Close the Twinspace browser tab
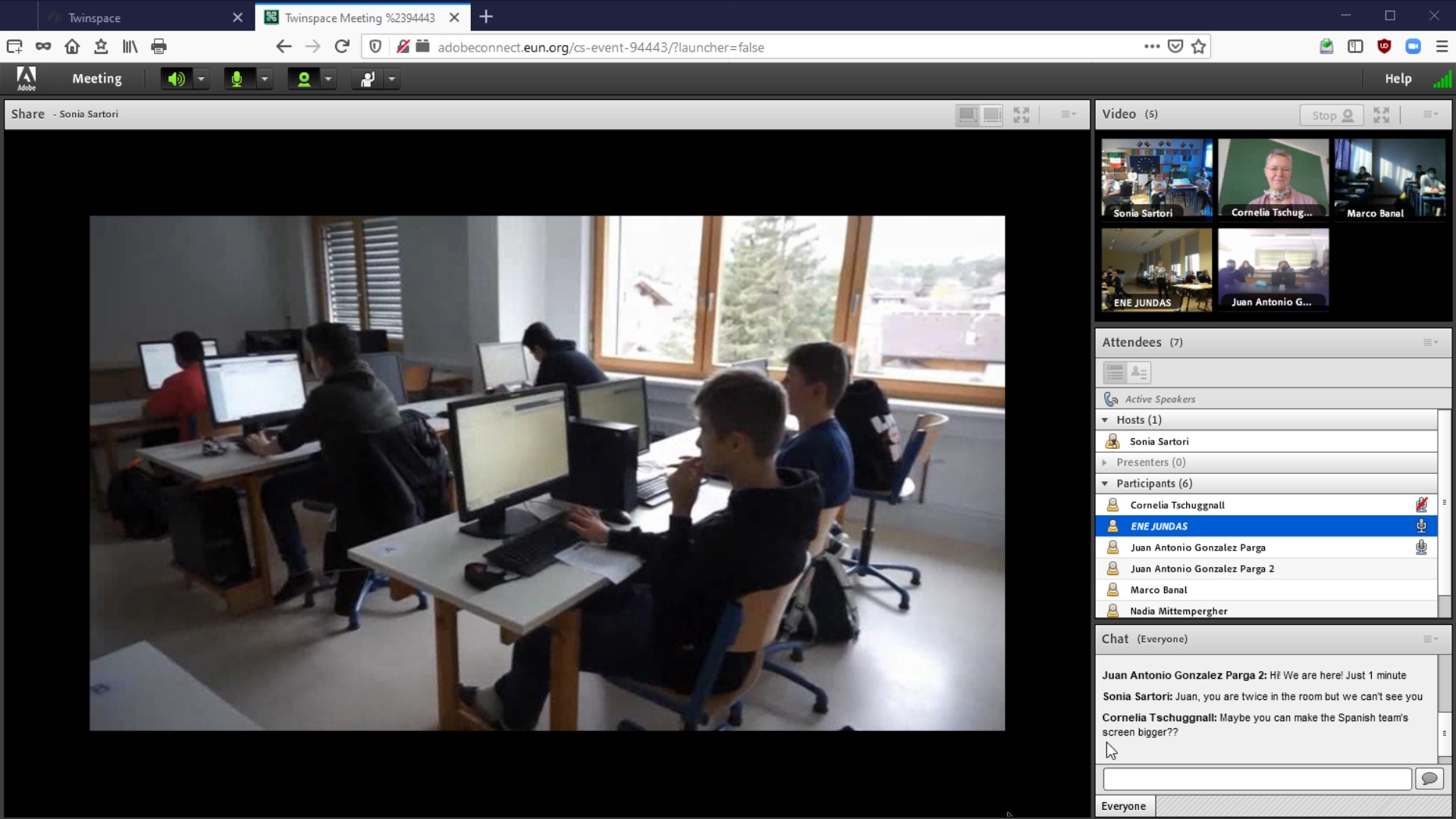 [x=237, y=17]
